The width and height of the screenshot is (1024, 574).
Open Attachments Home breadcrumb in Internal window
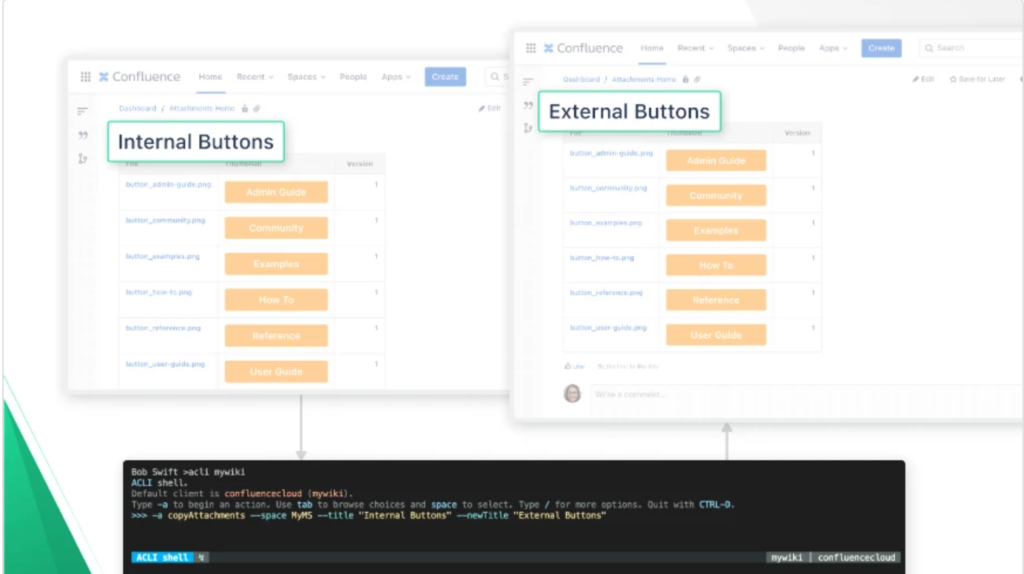click(x=202, y=108)
